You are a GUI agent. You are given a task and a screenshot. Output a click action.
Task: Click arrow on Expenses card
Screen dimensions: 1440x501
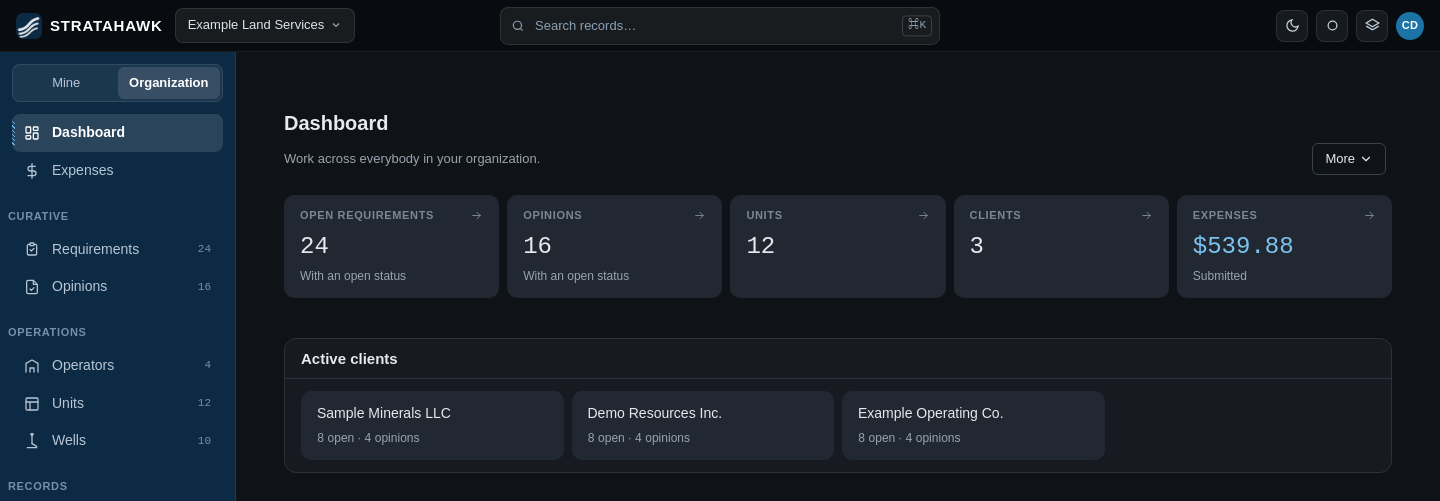(1370, 215)
